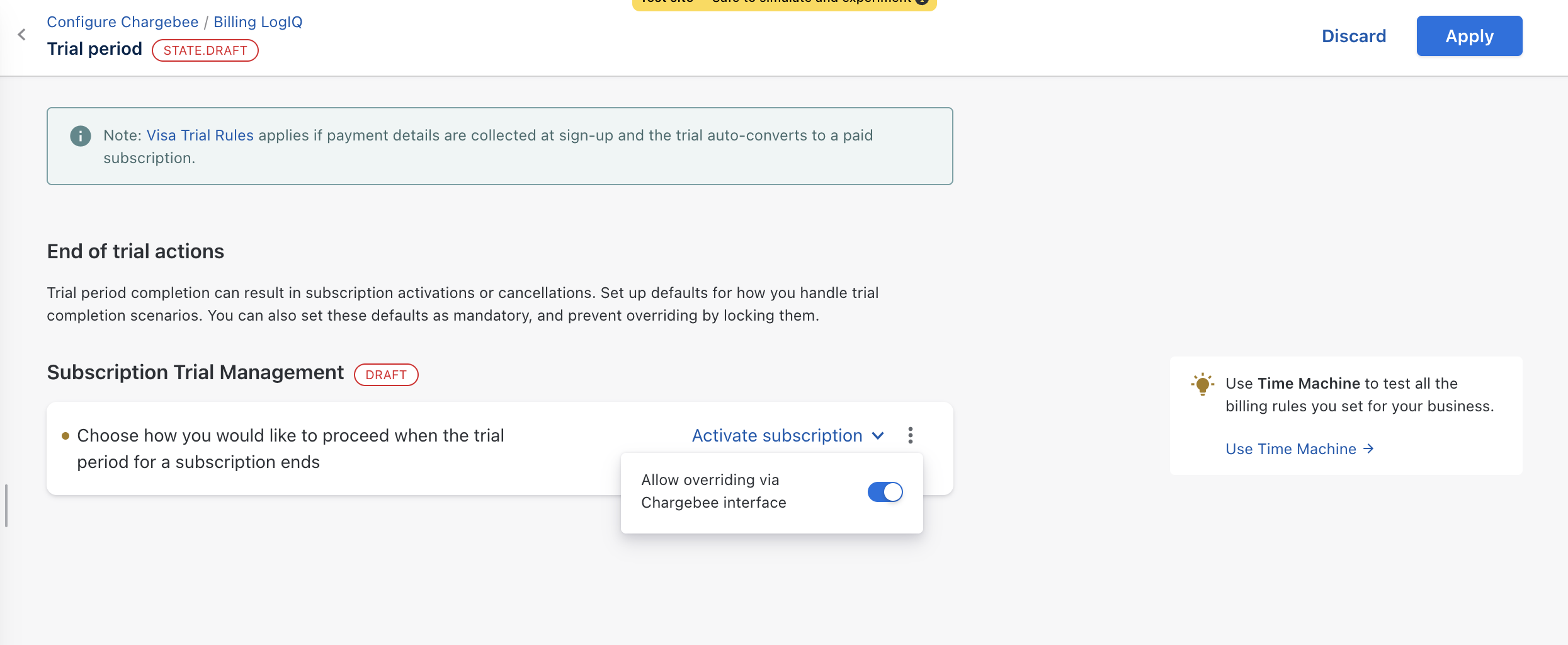Click the vertical scrollbar handle on left edge
The width and height of the screenshot is (1568, 645).
[6, 506]
